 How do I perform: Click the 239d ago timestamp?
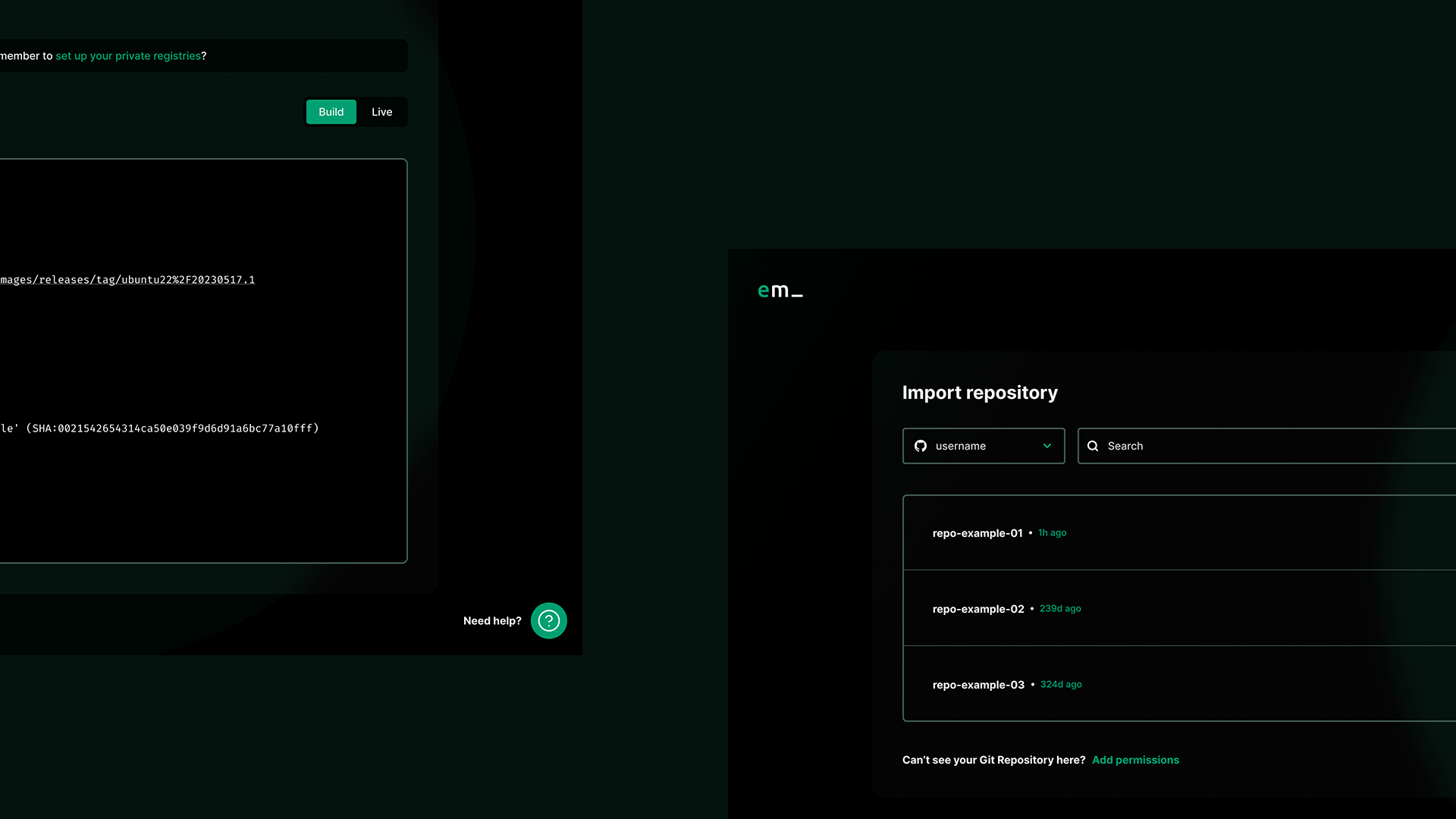coord(1059,609)
